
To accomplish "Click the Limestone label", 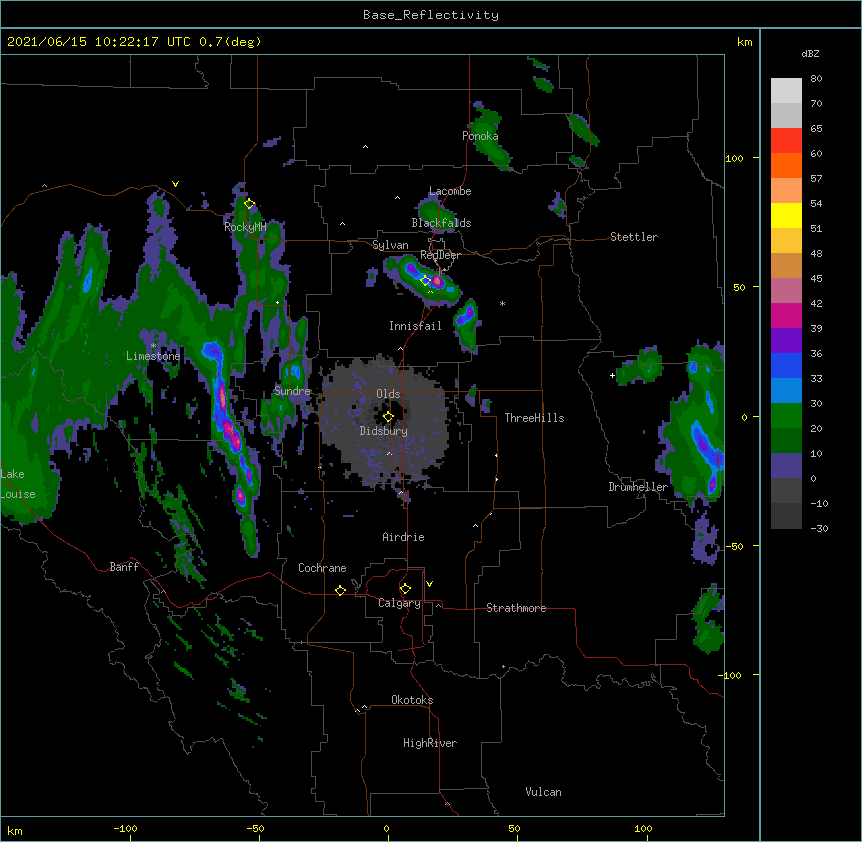I will coord(153,356).
